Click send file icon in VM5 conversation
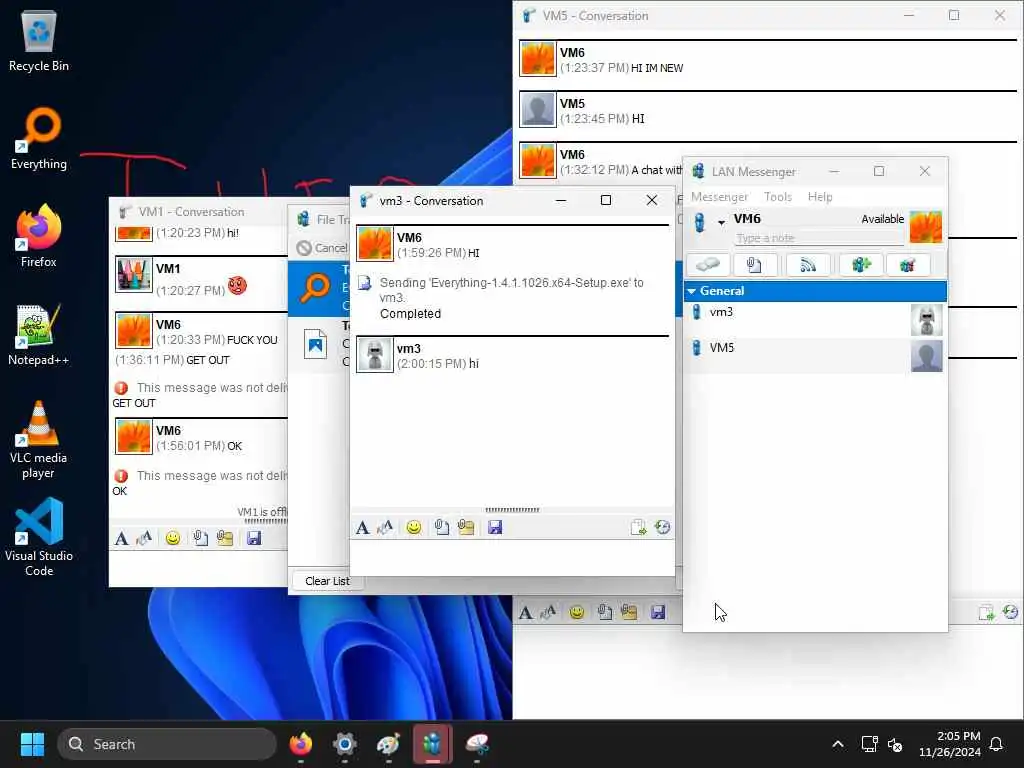Image resolution: width=1024 pixels, height=768 pixels. [x=605, y=613]
